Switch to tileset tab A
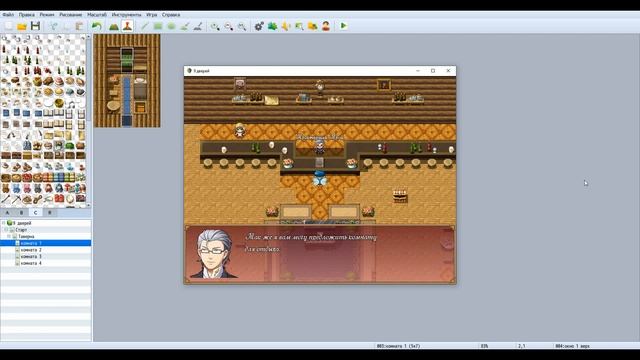This screenshot has width=640, height=360. click(x=7, y=213)
